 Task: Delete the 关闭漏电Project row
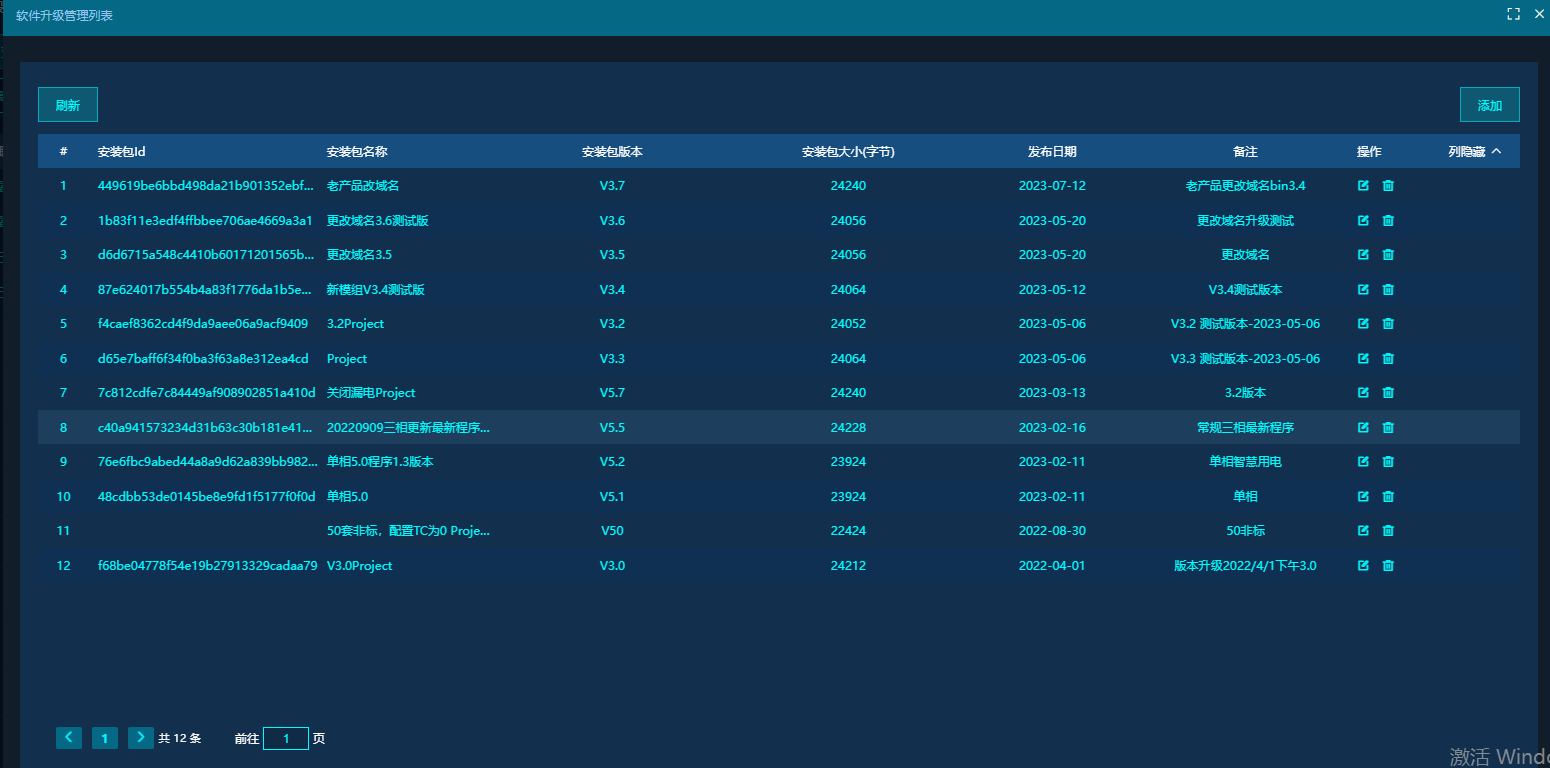[x=1388, y=393]
